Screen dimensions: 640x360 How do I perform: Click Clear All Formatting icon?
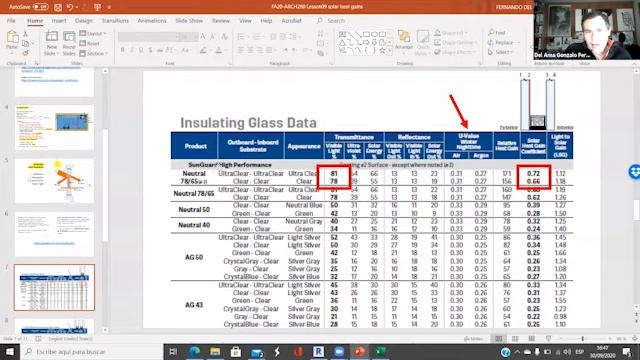(224, 37)
